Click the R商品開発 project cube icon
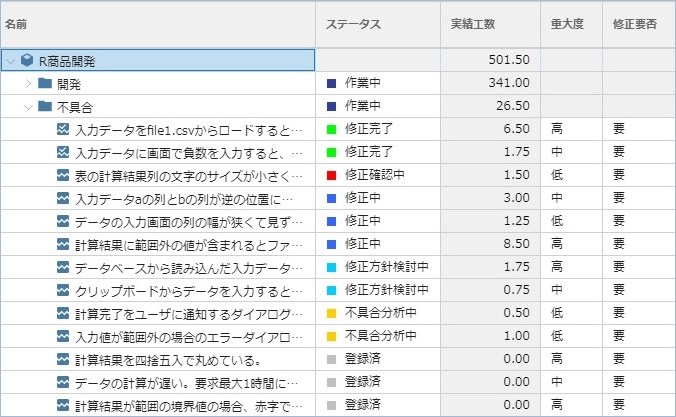Screen dimensions: 676x417 tap(27, 60)
